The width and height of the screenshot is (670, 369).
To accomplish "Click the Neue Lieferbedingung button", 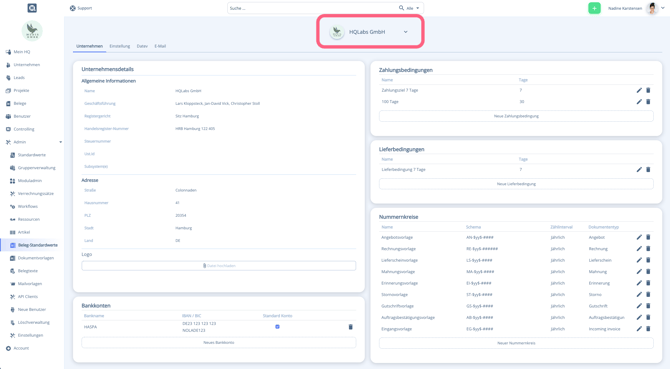I will (516, 184).
